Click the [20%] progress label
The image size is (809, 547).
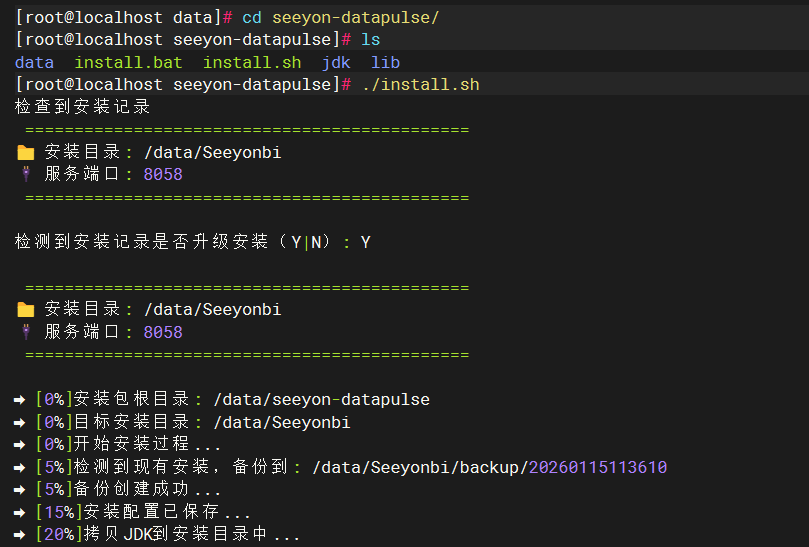click(x=53, y=535)
